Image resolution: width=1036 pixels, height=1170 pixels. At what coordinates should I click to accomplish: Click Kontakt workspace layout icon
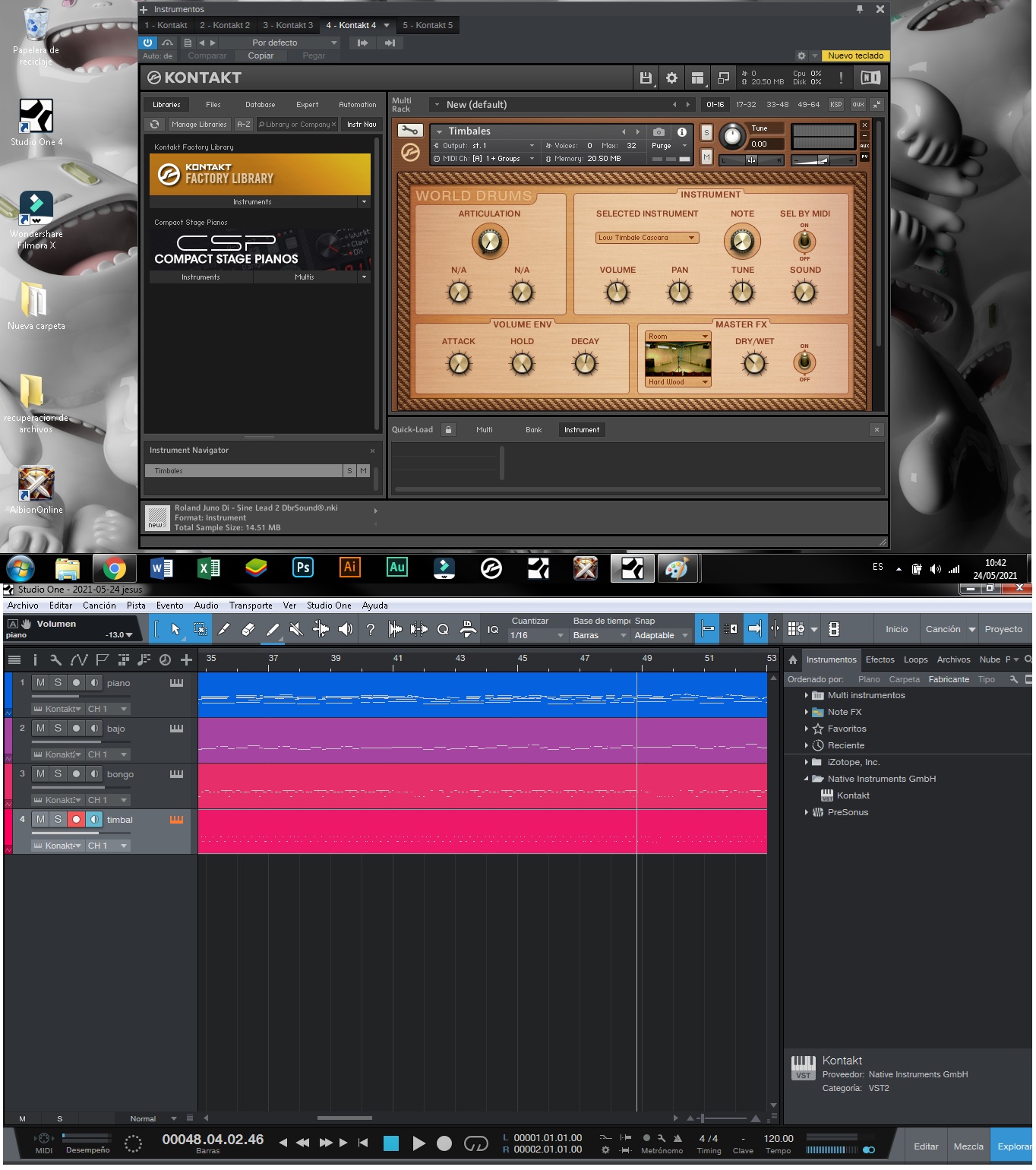698,78
